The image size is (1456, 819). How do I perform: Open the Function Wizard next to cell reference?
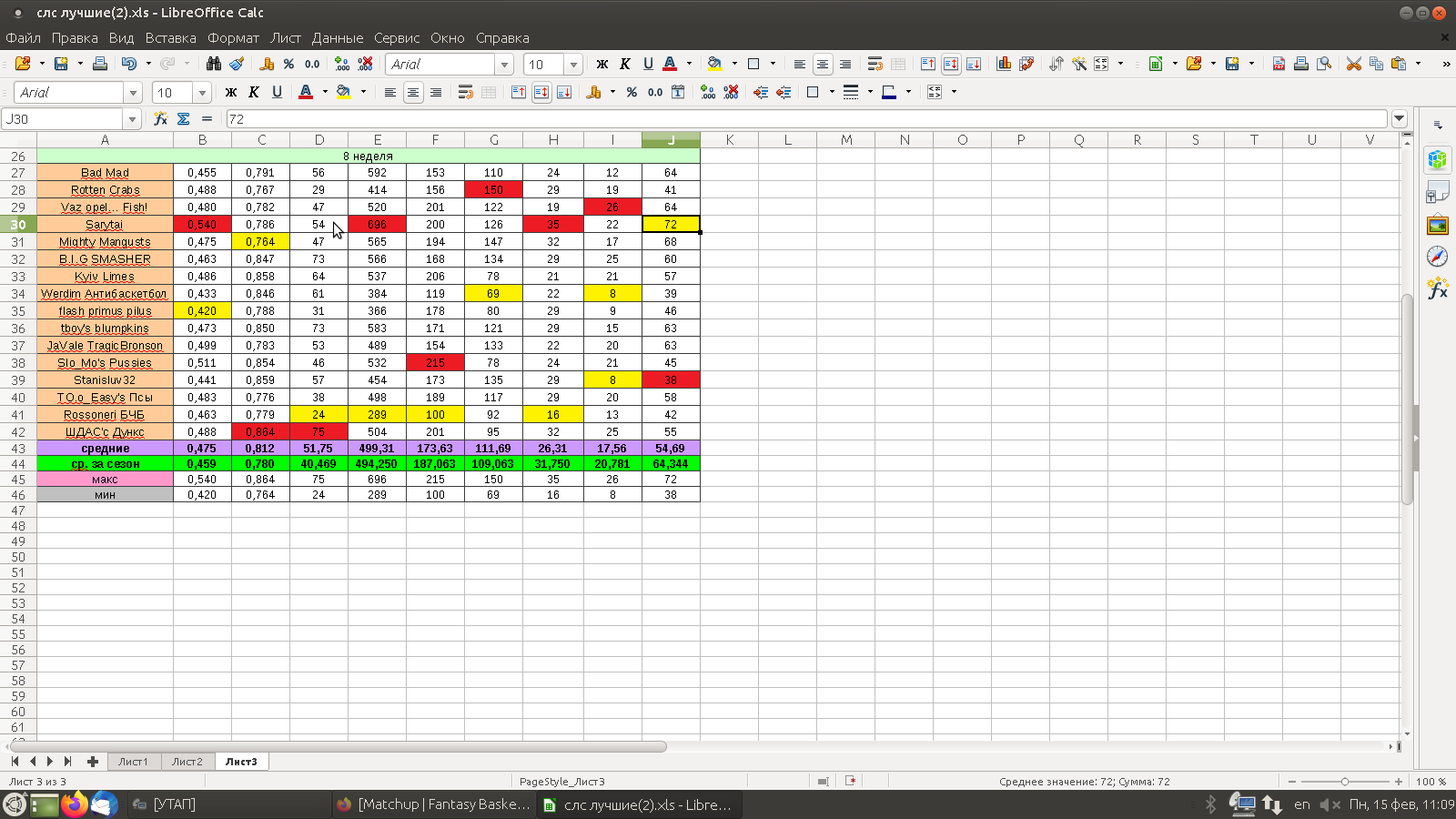[x=160, y=119]
